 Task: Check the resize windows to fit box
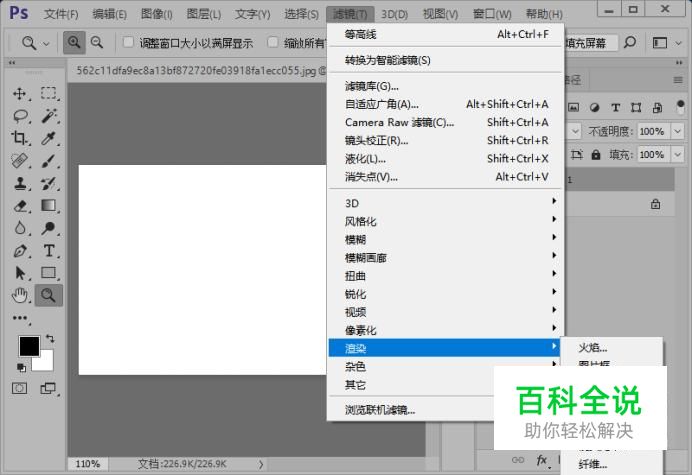coord(128,42)
